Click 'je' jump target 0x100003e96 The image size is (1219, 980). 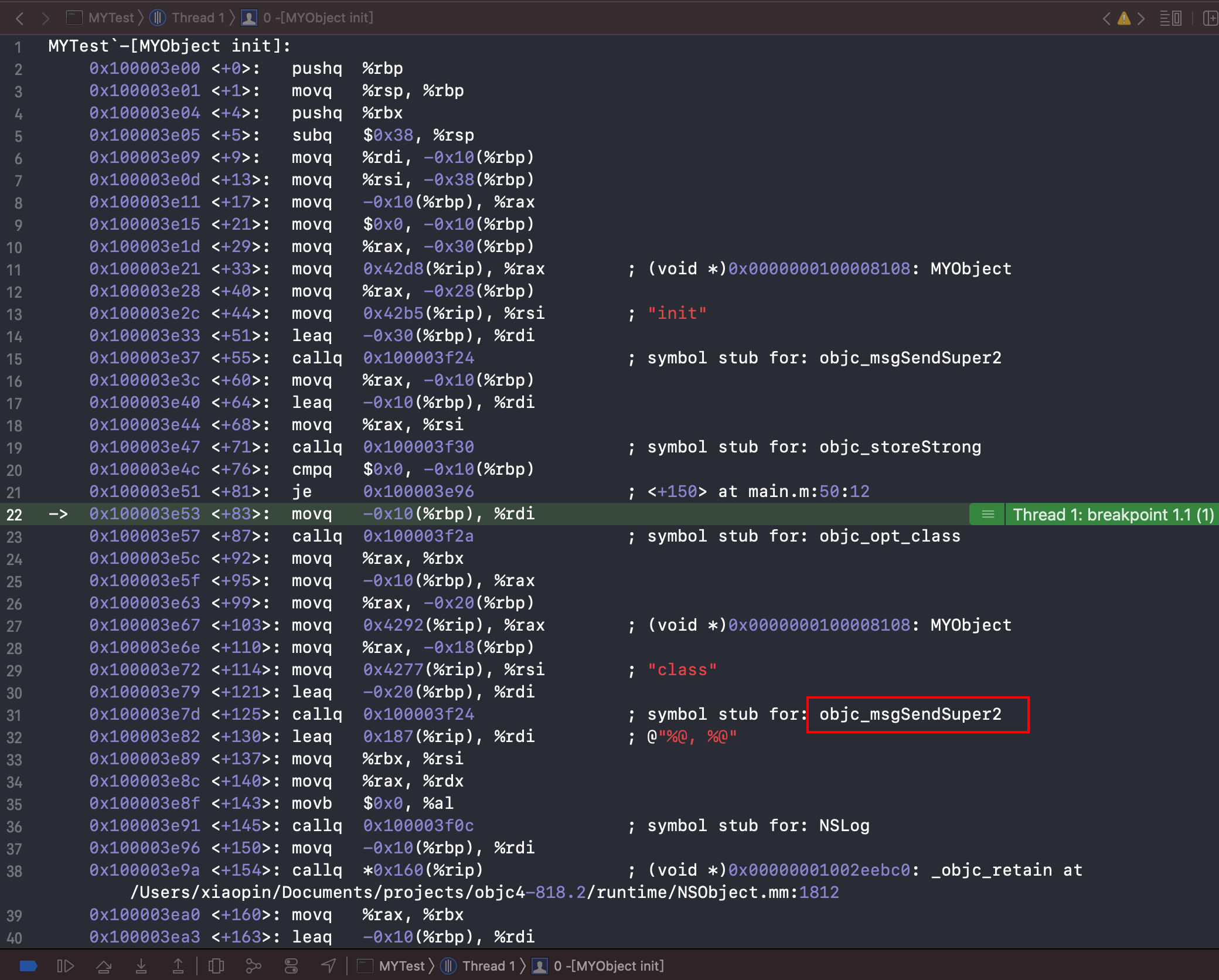(418, 491)
